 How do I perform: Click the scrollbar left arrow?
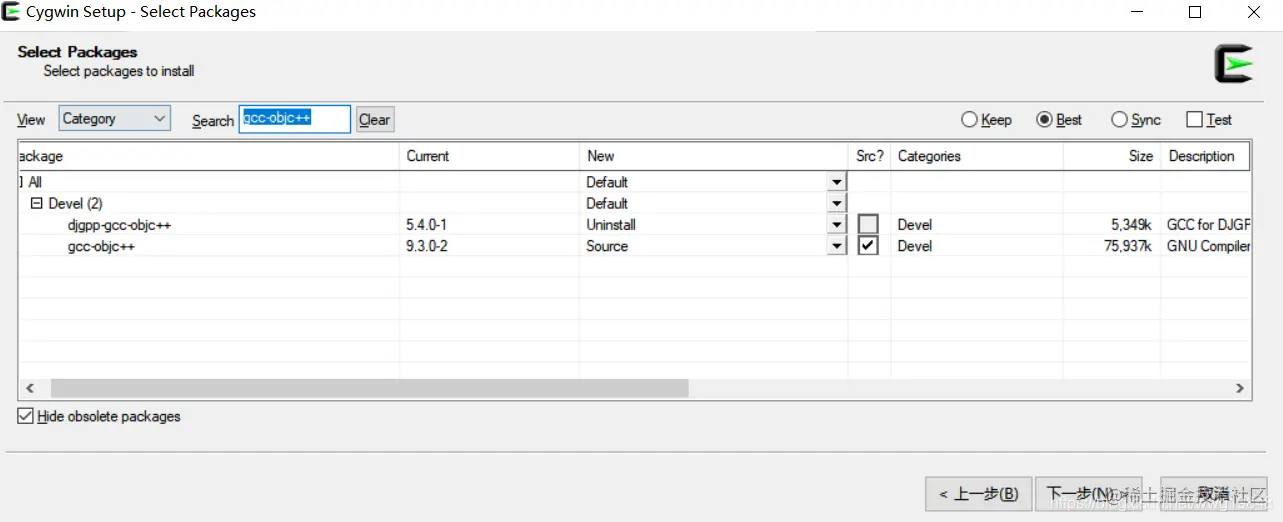pos(29,388)
